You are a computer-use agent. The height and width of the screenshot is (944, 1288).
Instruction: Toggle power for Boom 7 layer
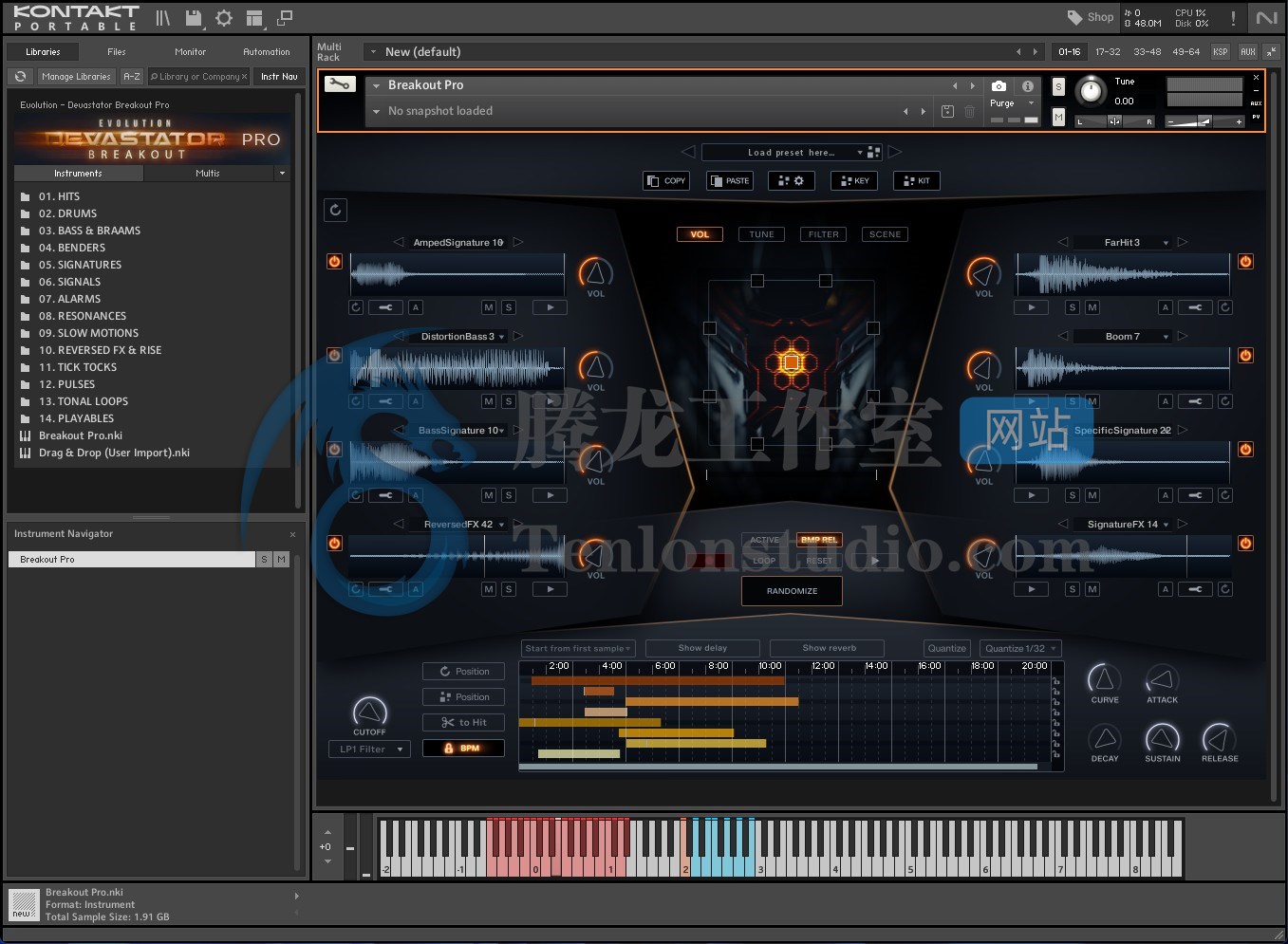click(x=1245, y=356)
